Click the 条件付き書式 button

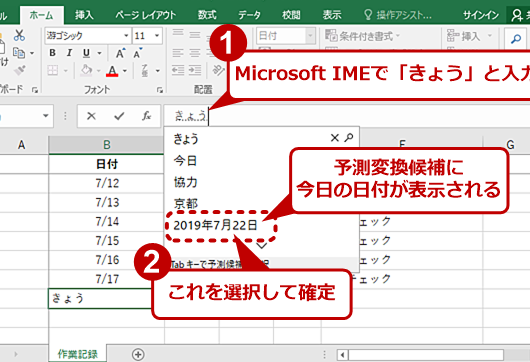pyautogui.click(x=362, y=35)
